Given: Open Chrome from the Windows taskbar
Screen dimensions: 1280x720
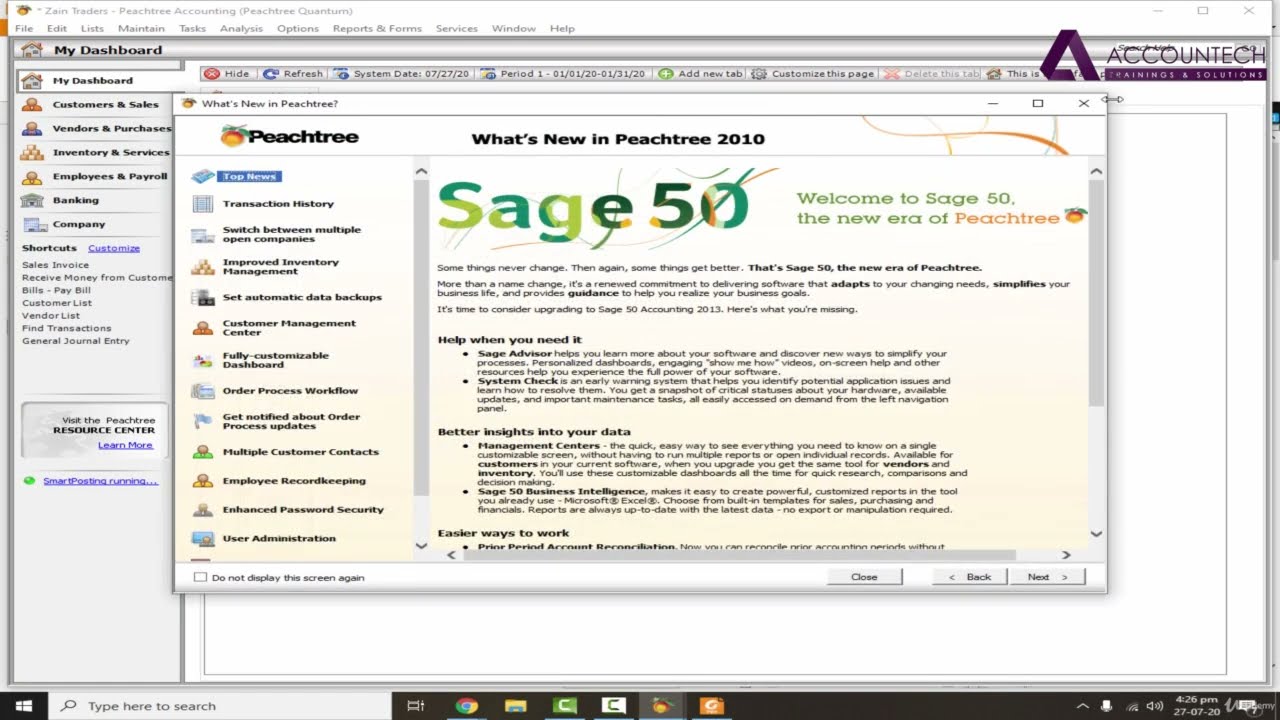Looking at the screenshot, I should [466, 706].
